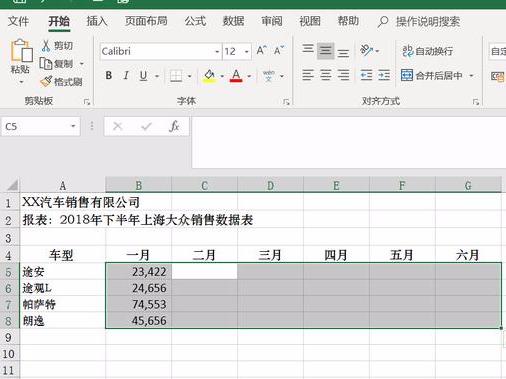Click Merge and Center (合并后居中)
Image resolution: width=506 pixels, height=379 pixels.
coord(432,76)
